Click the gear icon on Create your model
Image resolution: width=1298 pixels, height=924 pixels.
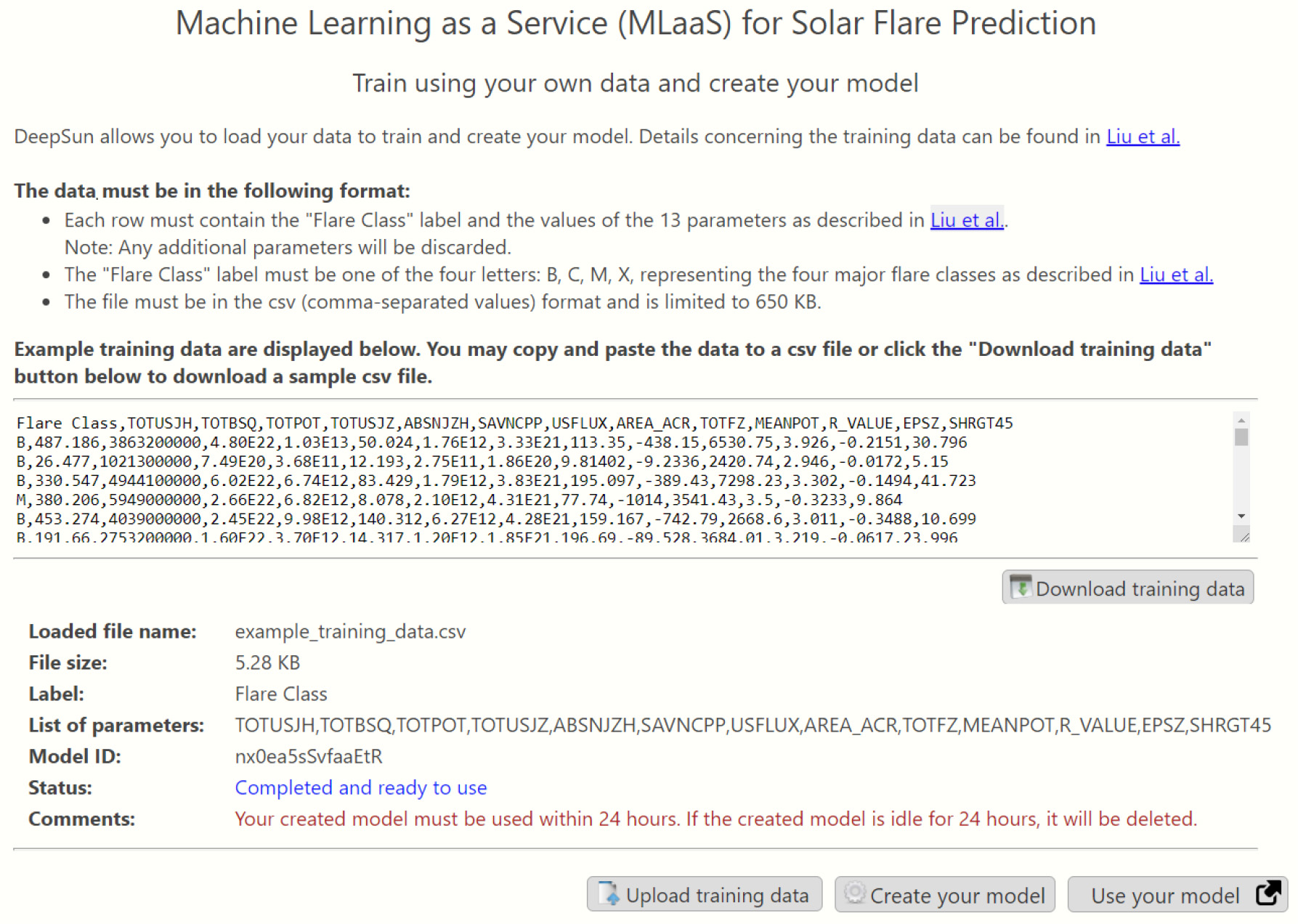853,894
